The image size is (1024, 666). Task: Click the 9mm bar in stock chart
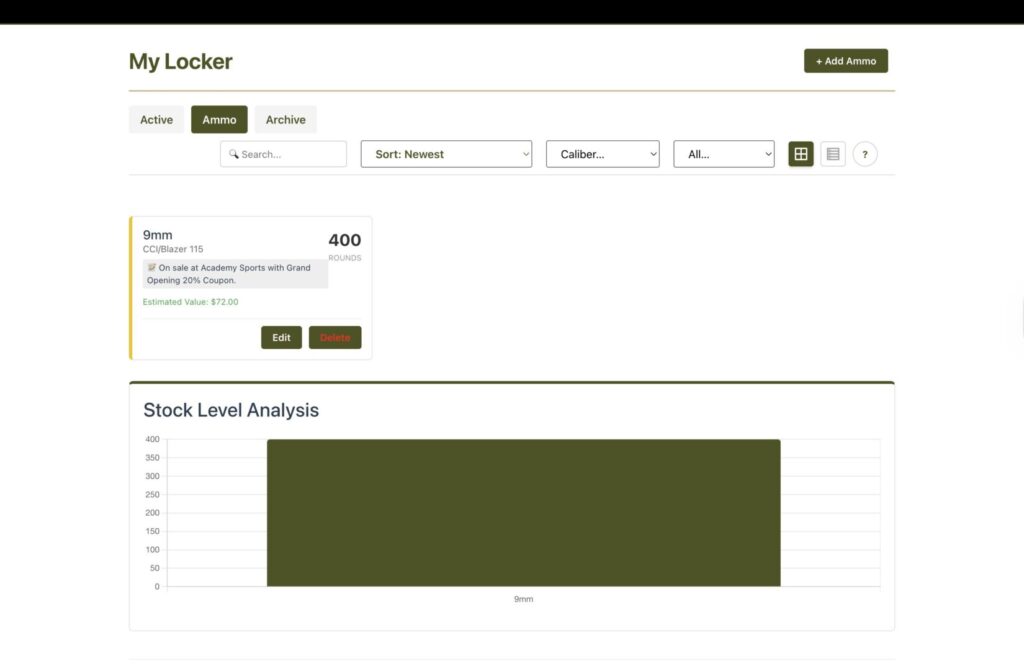click(524, 513)
